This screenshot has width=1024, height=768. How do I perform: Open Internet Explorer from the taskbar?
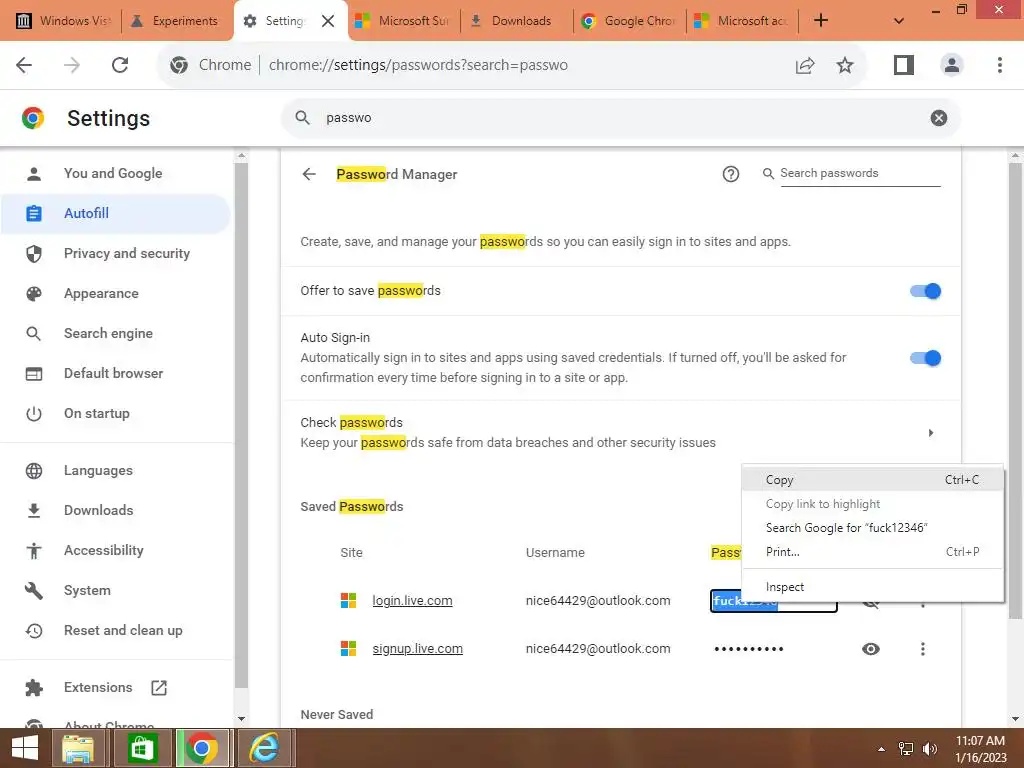click(264, 748)
